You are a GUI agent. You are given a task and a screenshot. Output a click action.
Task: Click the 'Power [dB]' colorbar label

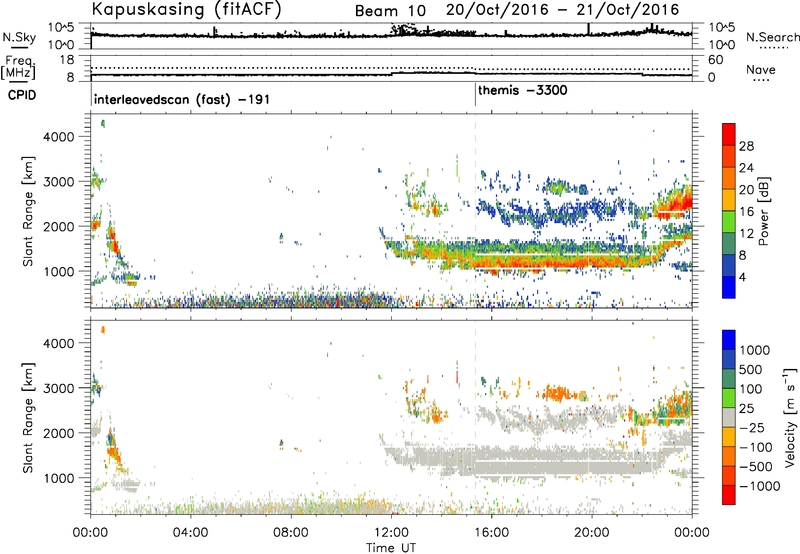click(763, 211)
